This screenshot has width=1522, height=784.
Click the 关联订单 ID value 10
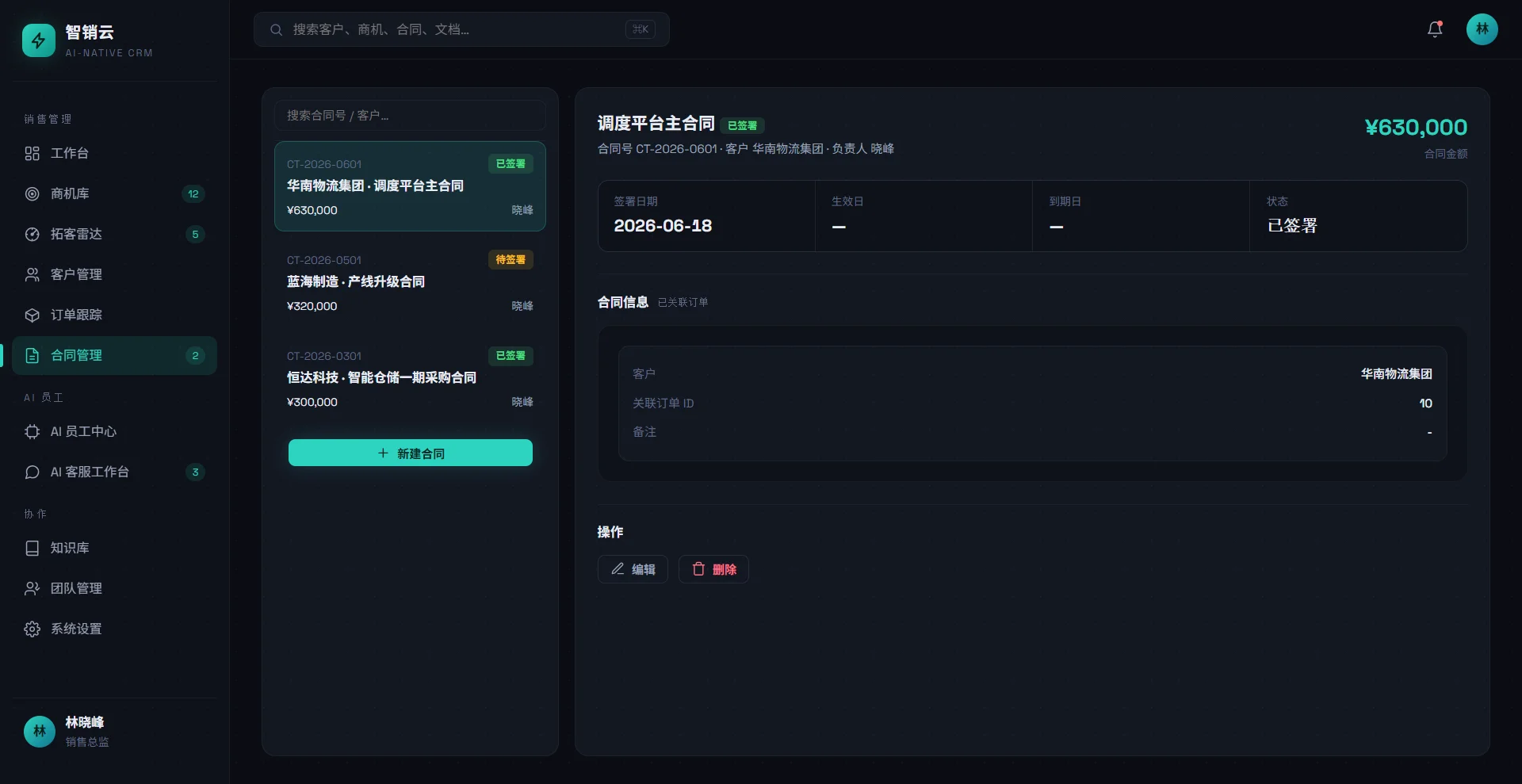1425,403
